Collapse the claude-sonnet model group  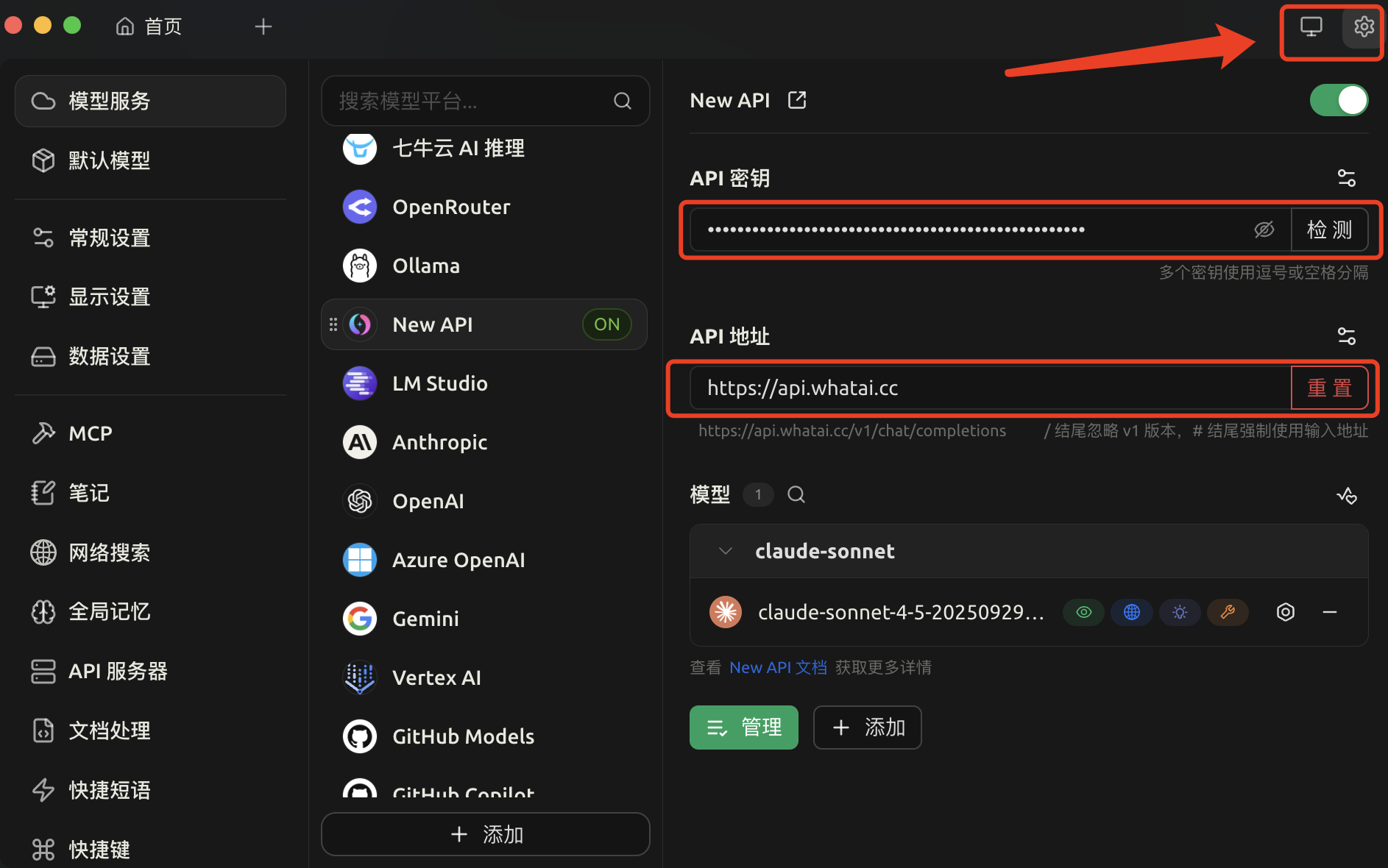point(725,550)
